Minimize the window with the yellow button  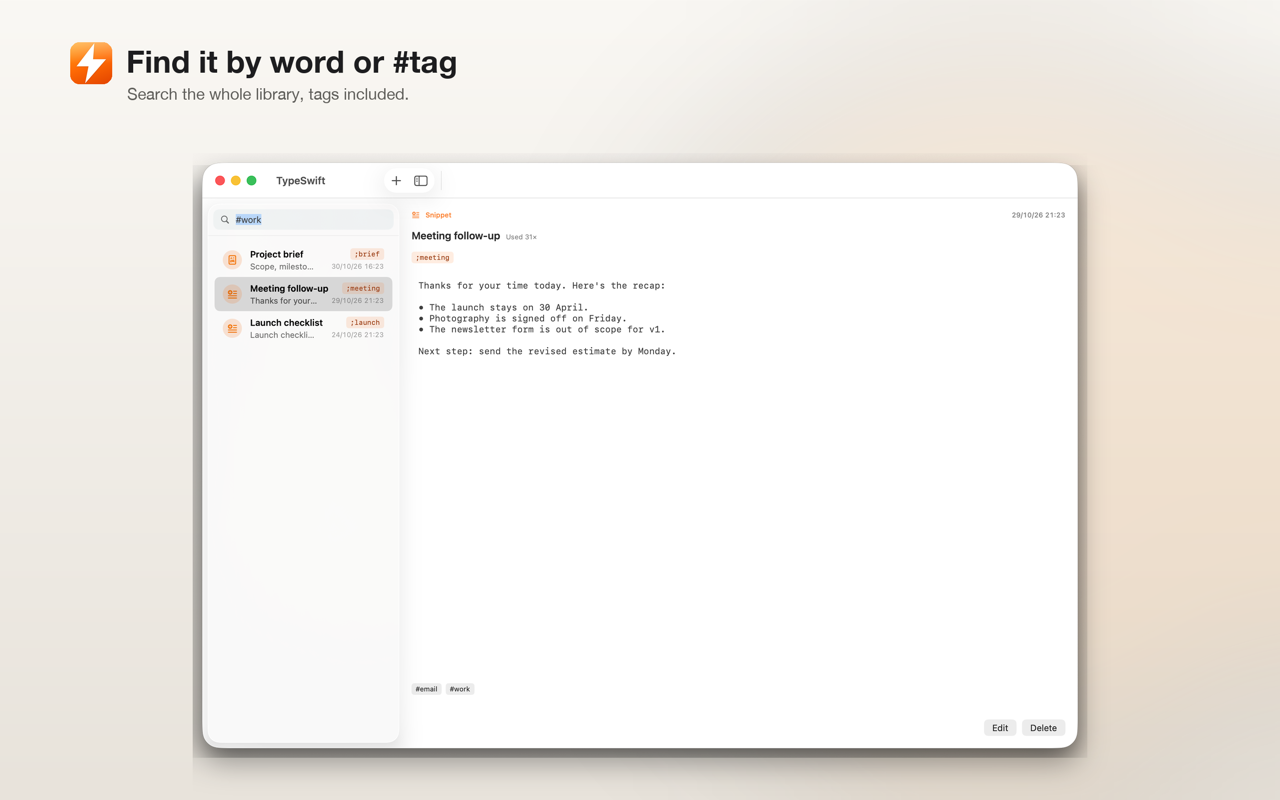point(236,181)
